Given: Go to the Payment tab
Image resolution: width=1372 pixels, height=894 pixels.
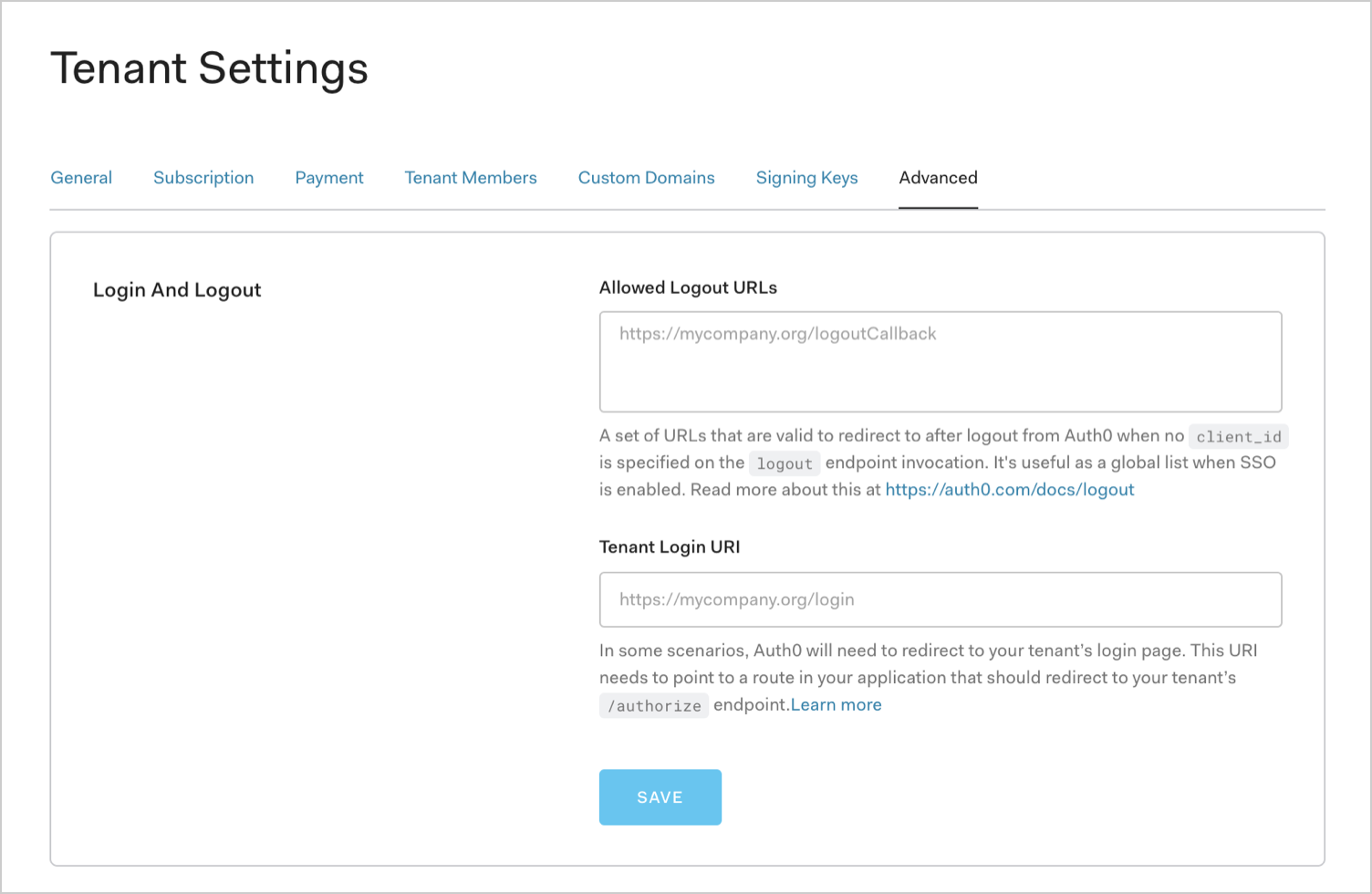Looking at the screenshot, I should point(329,178).
